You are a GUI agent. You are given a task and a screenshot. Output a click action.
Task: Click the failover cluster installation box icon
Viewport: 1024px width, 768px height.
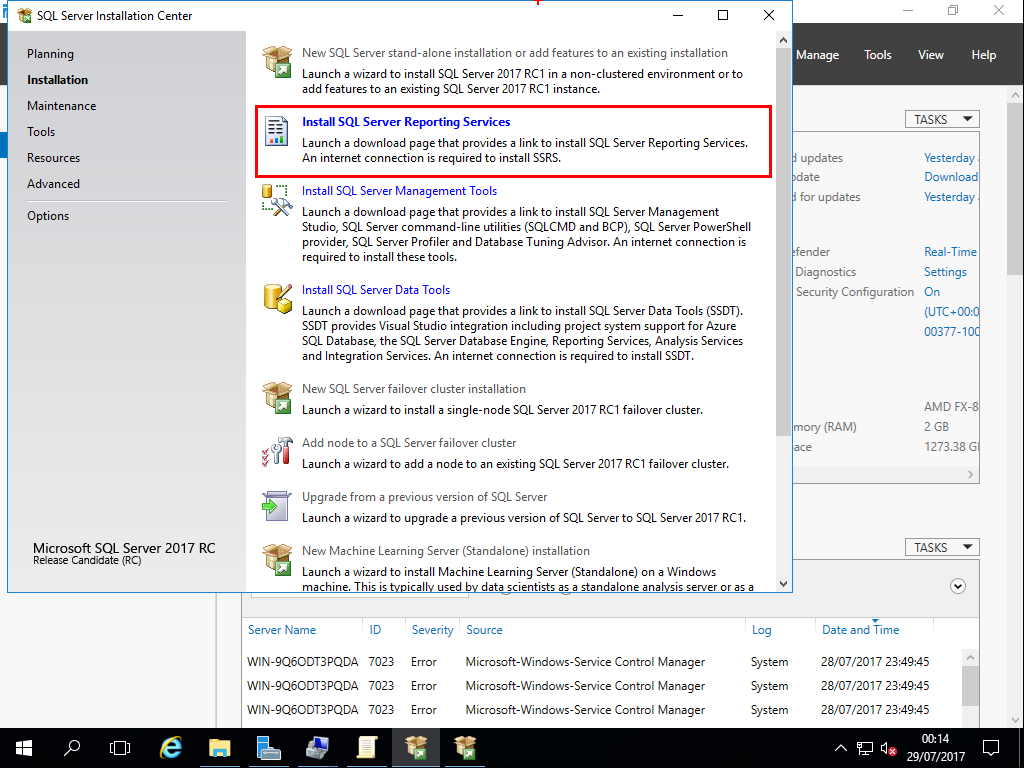click(x=277, y=397)
